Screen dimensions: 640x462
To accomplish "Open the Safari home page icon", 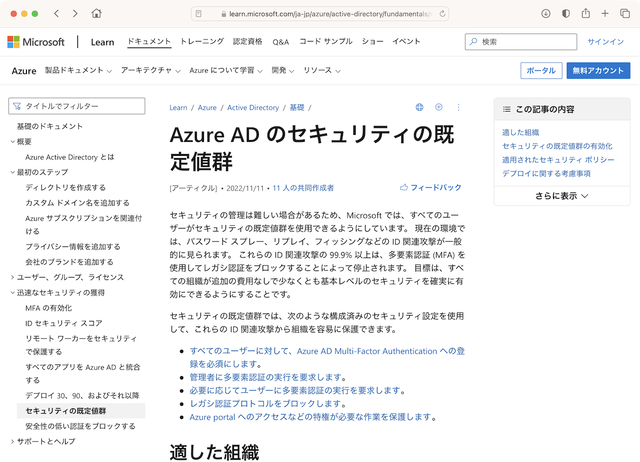I will tap(96, 13).
